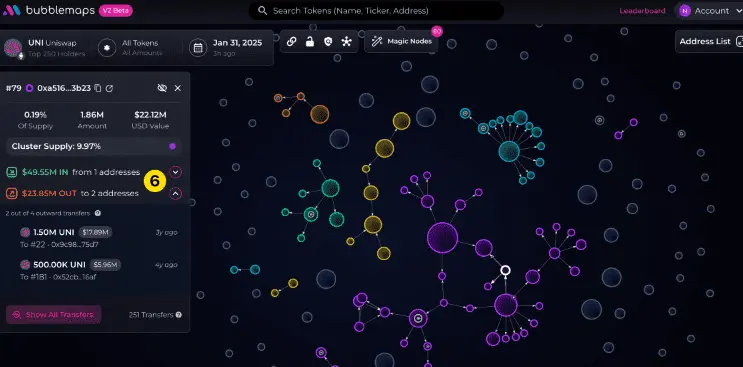This screenshot has height=367, width=743.
Task: Click the shield contract icon in the toolbar
Action: click(328, 41)
